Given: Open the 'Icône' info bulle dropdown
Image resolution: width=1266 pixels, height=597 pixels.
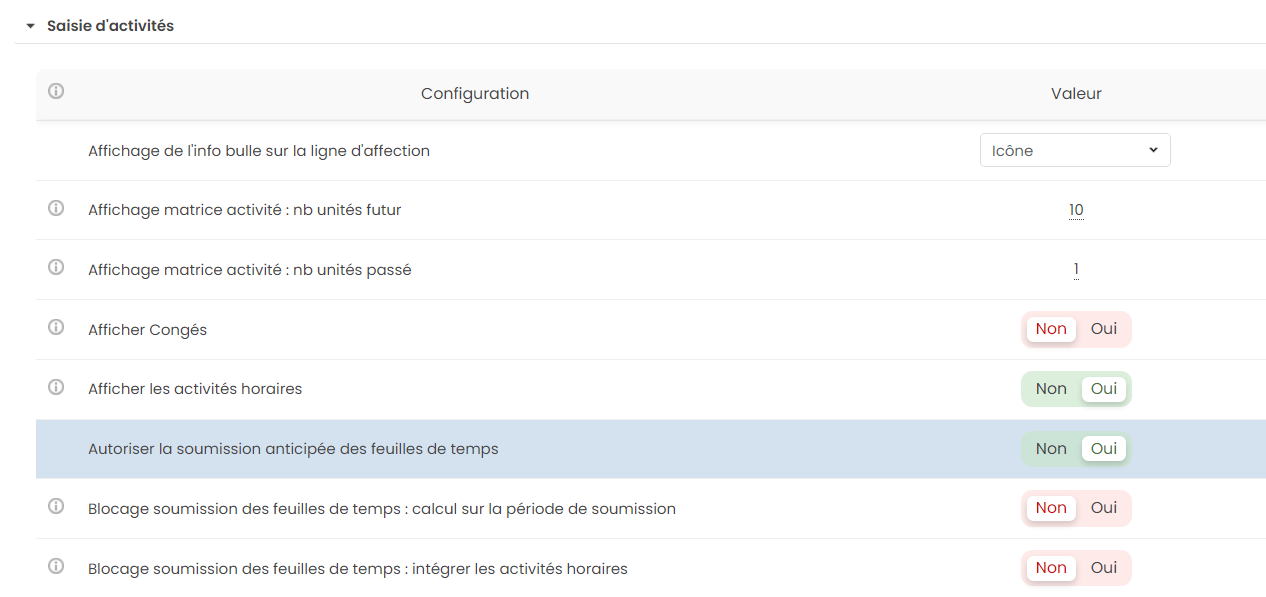Looking at the screenshot, I should (x=1074, y=151).
